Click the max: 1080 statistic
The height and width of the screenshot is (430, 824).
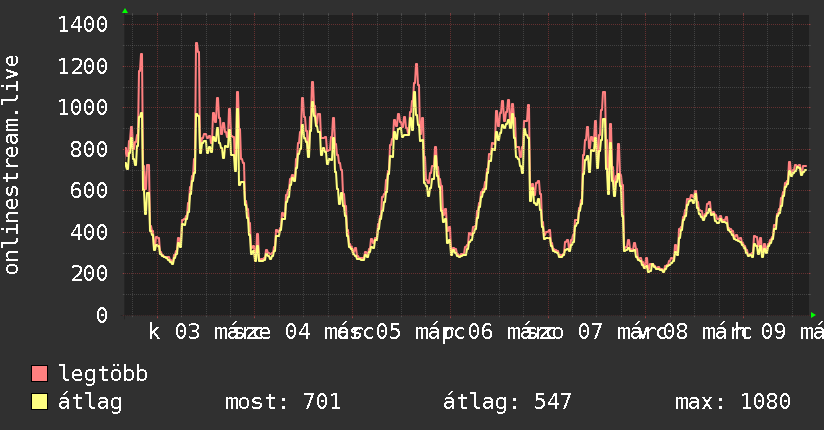point(733,402)
